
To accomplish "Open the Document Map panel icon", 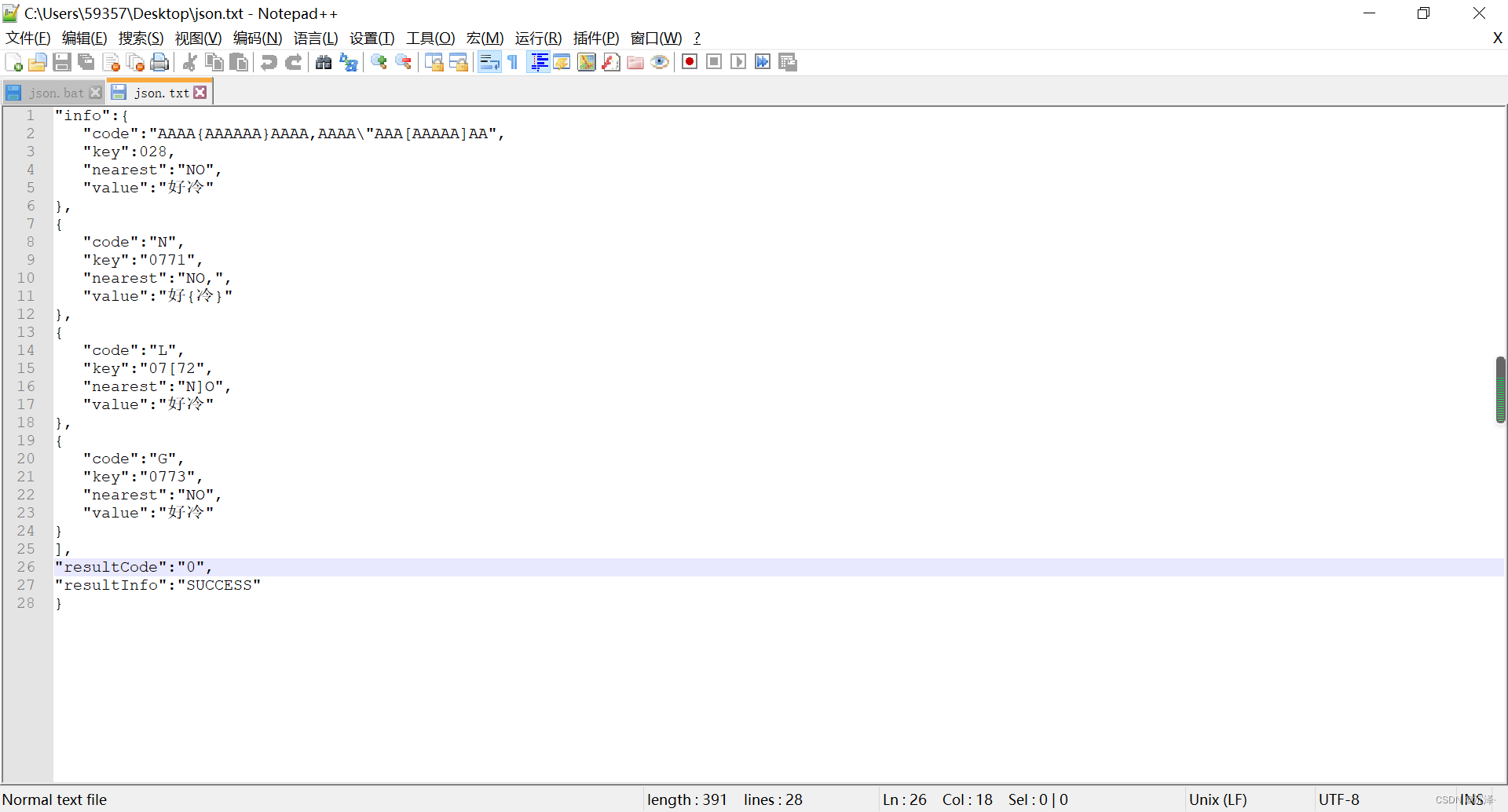I will pos(587,62).
